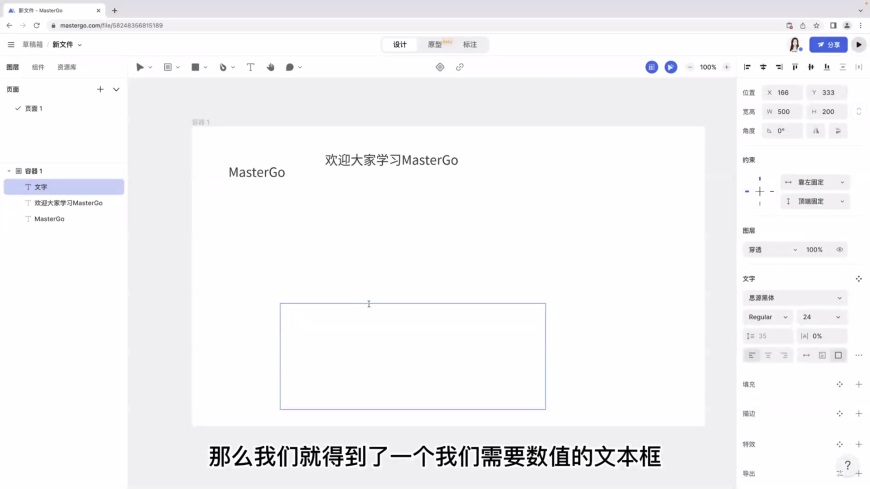
Task: Enable fixed-size text mode
Action: coord(838,355)
